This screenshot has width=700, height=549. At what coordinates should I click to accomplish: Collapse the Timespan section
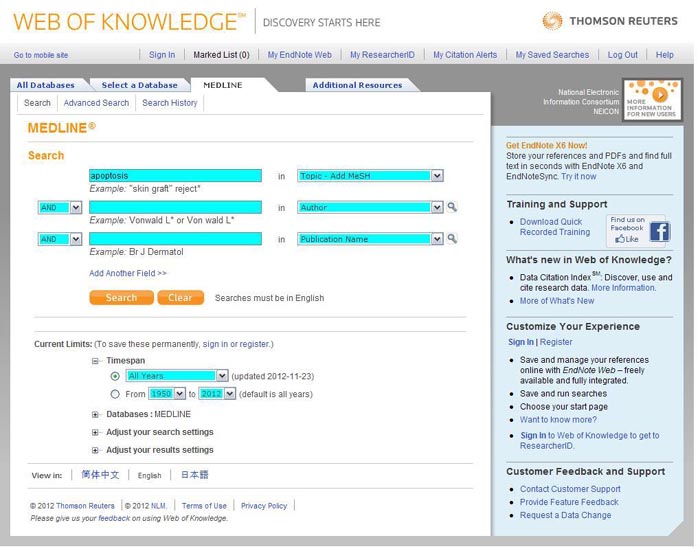click(96, 361)
